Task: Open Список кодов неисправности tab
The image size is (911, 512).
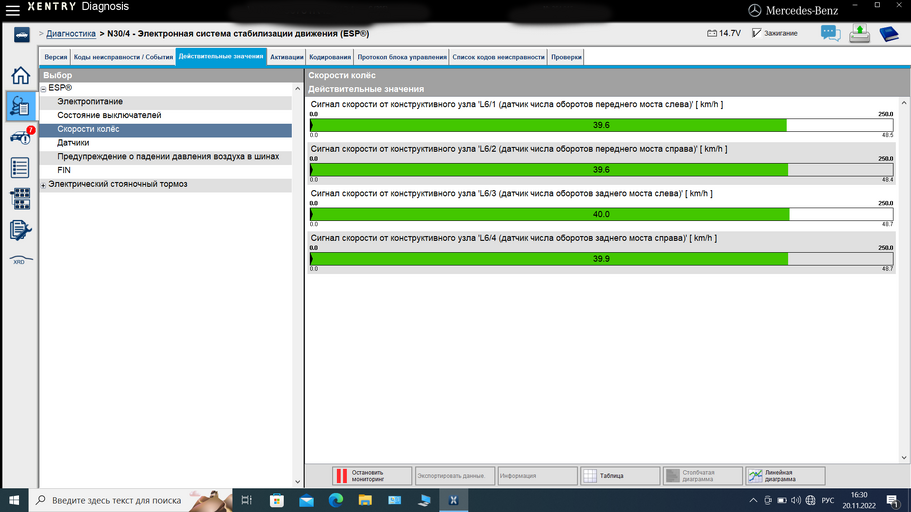Action: point(498,57)
